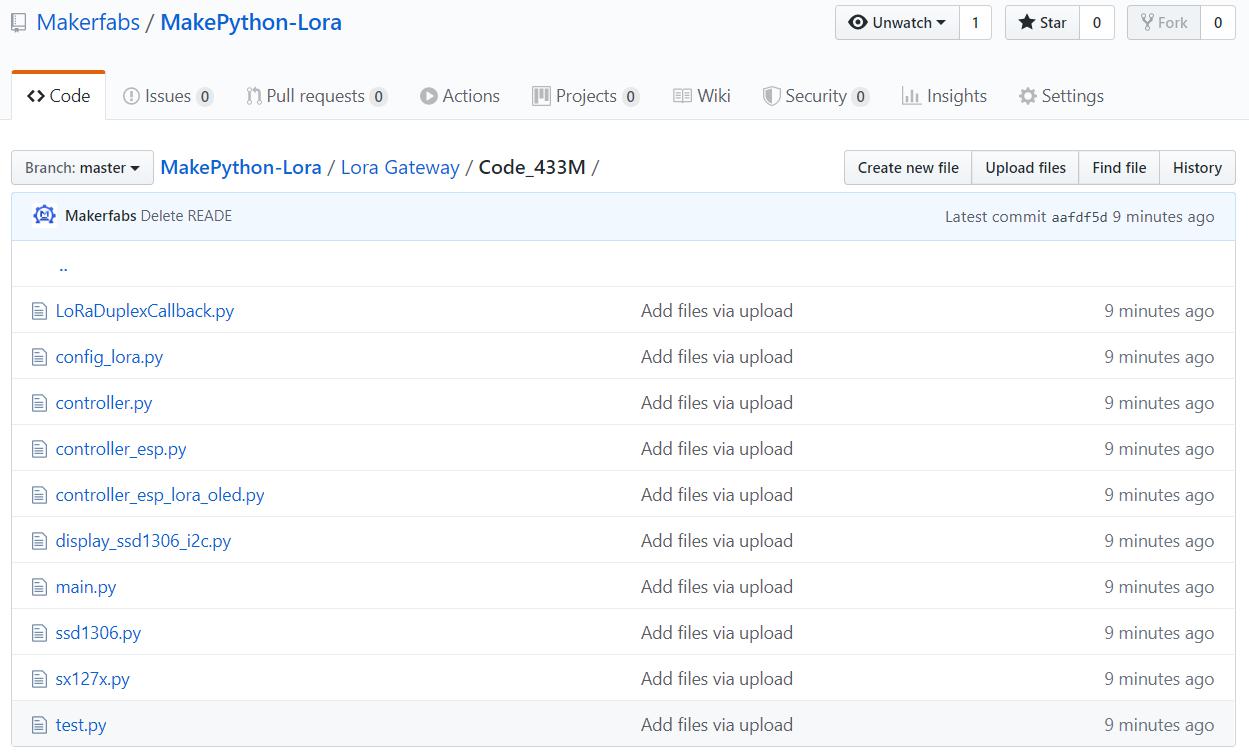Open controller_esp_lora_oled.py file
1249x752 pixels.
[x=160, y=495]
